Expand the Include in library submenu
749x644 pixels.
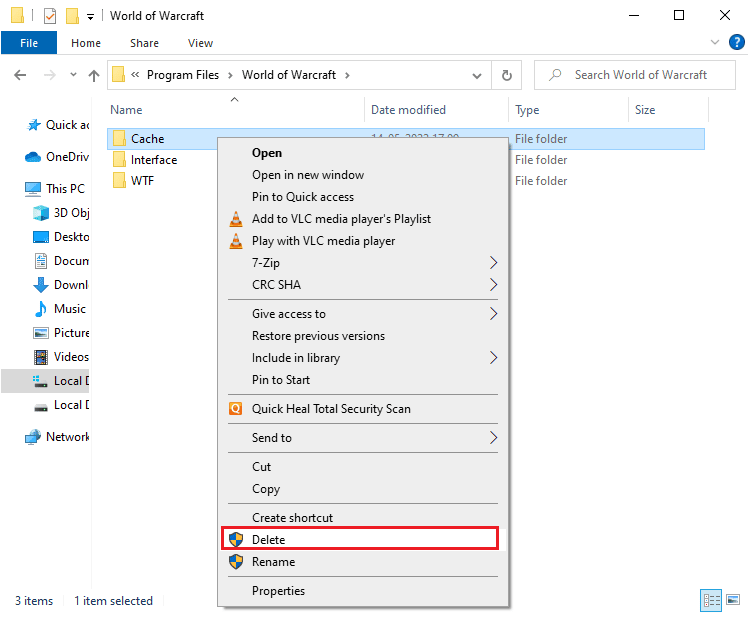coord(363,358)
